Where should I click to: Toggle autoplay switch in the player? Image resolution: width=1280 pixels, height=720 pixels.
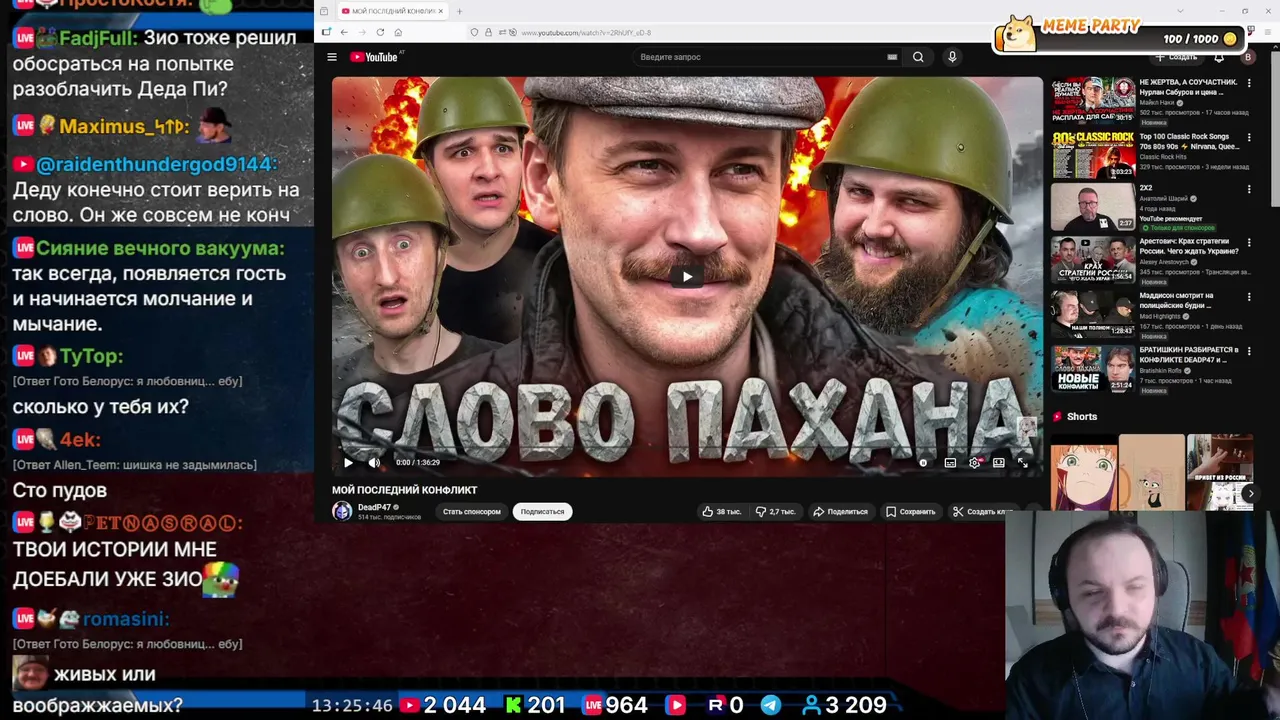923,462
